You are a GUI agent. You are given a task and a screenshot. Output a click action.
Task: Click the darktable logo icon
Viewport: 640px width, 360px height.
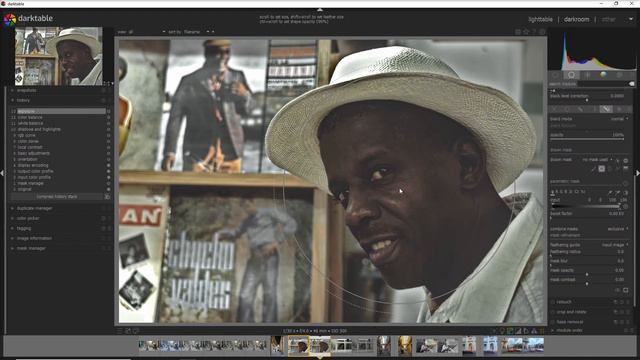pos(10,19)
